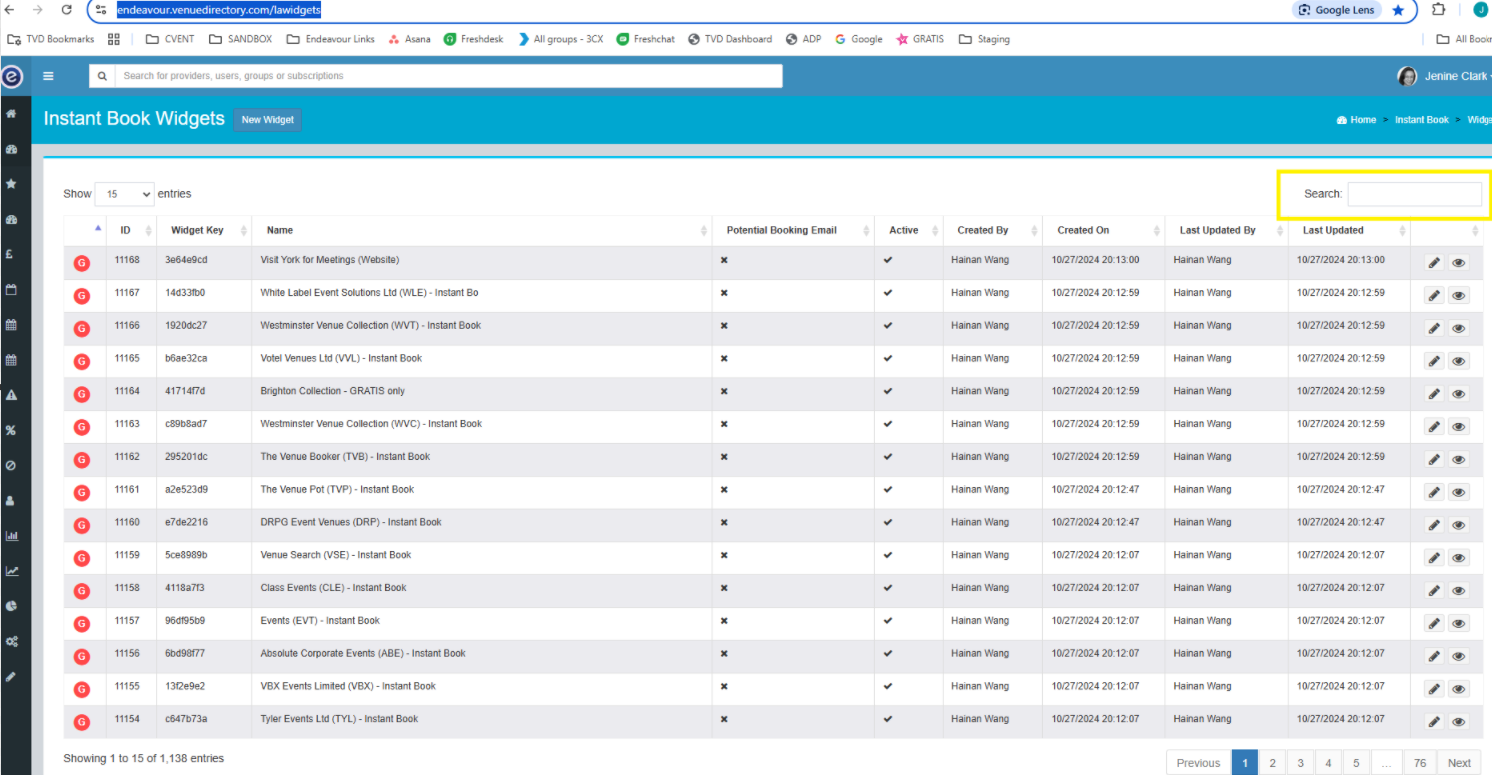This screenshot has height=775, width=1492.
Task: Click red G icon for widget 11160
Action: [82, 525]
